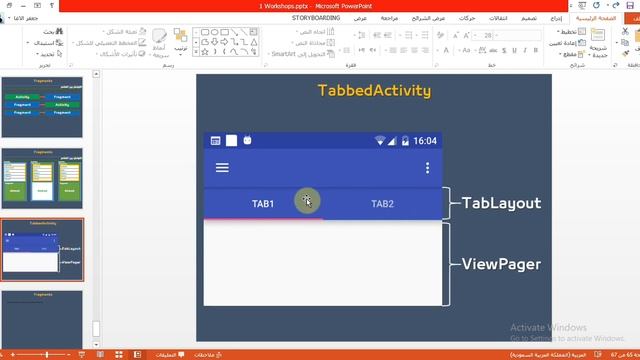Select the star shape in gallery
640x360 pixels.
point(205,52)
